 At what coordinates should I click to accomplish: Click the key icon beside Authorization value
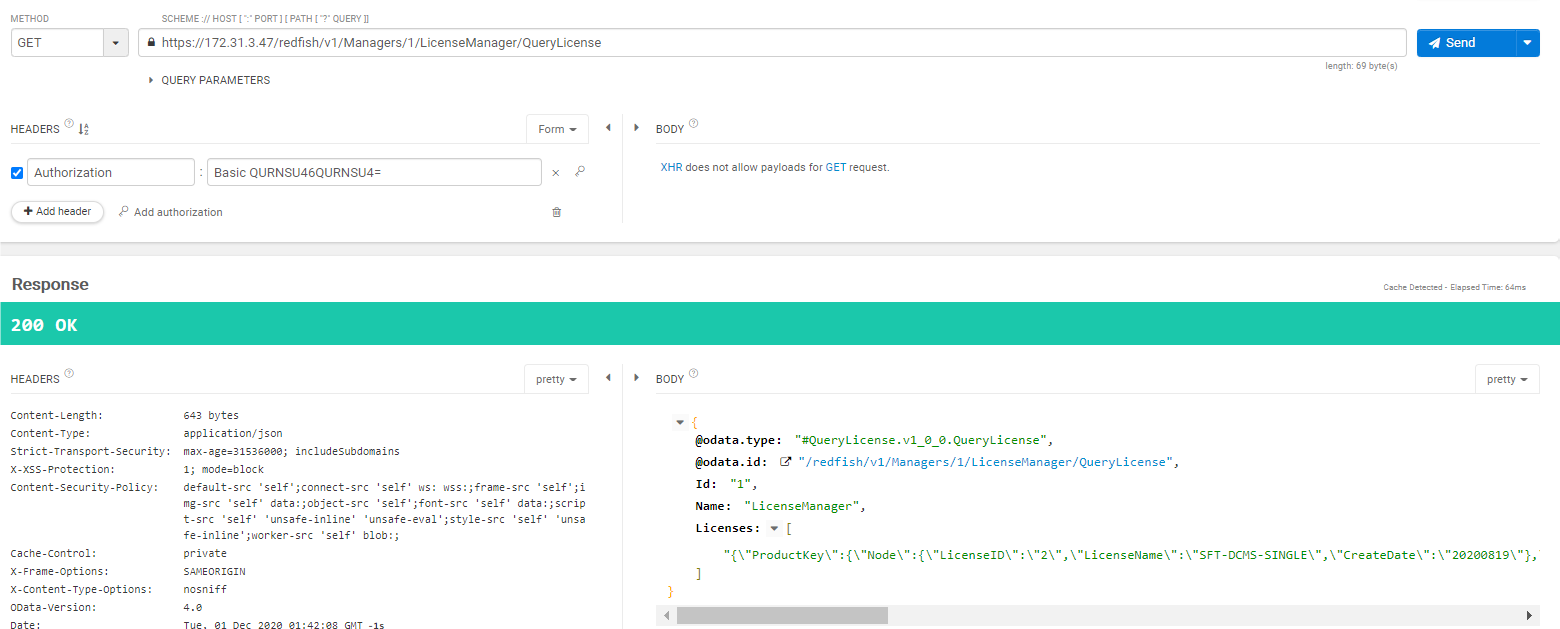pos(580,172)
